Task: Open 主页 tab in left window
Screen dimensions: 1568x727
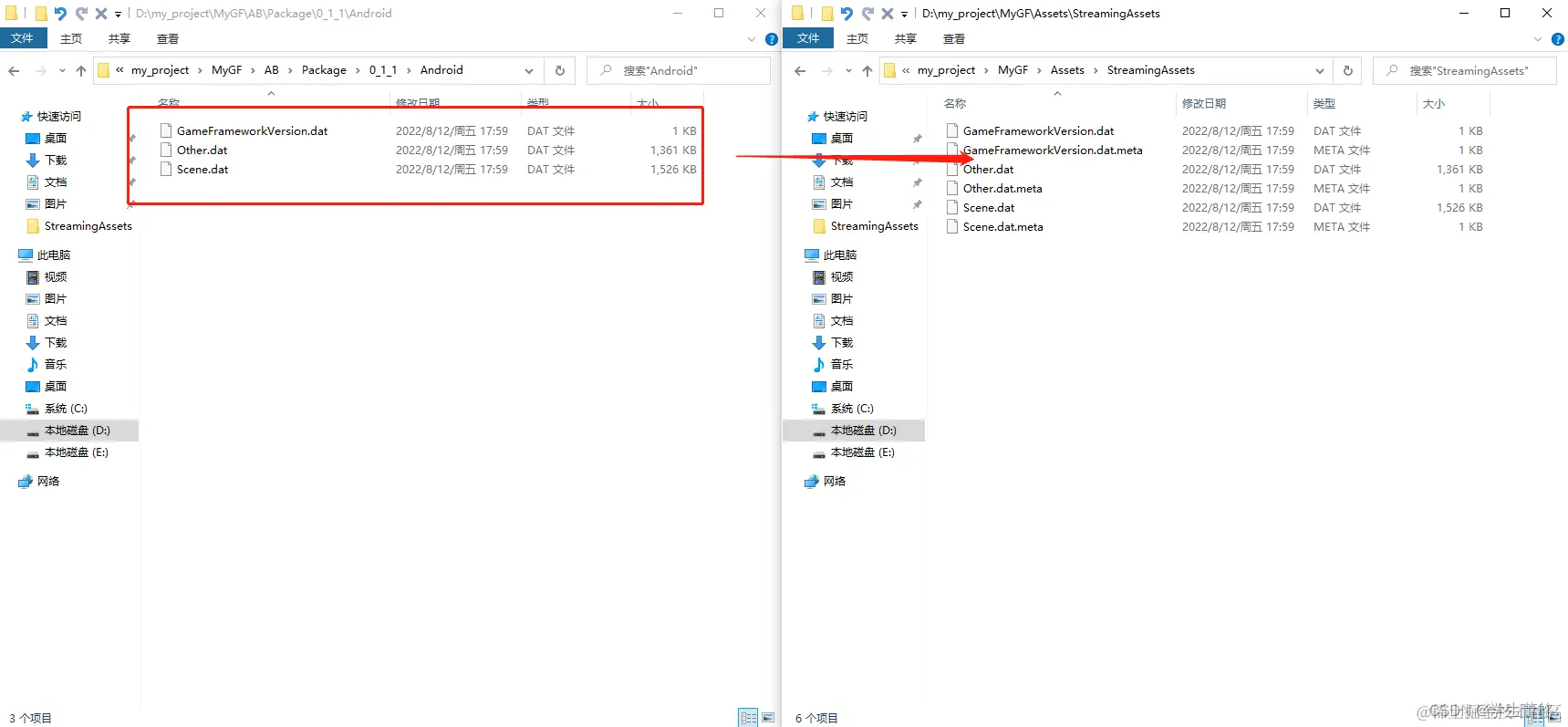Action: point(71,38)
